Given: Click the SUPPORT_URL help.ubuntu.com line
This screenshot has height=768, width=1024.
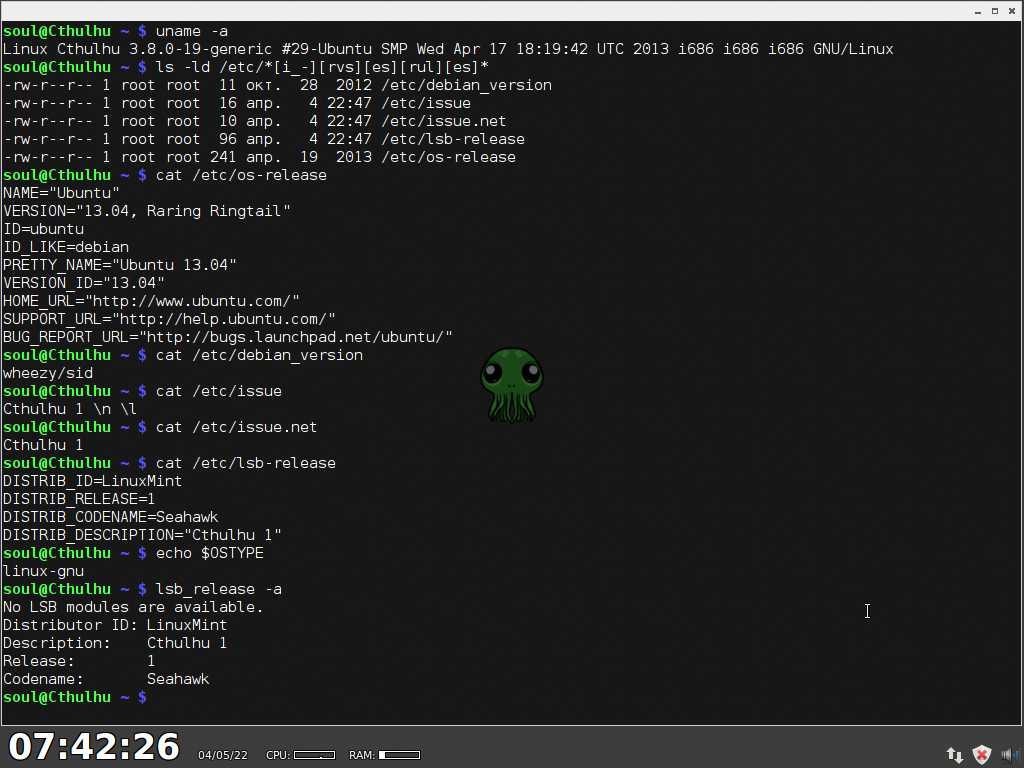Looking at the screenshot, I should (x=169, y=319).
